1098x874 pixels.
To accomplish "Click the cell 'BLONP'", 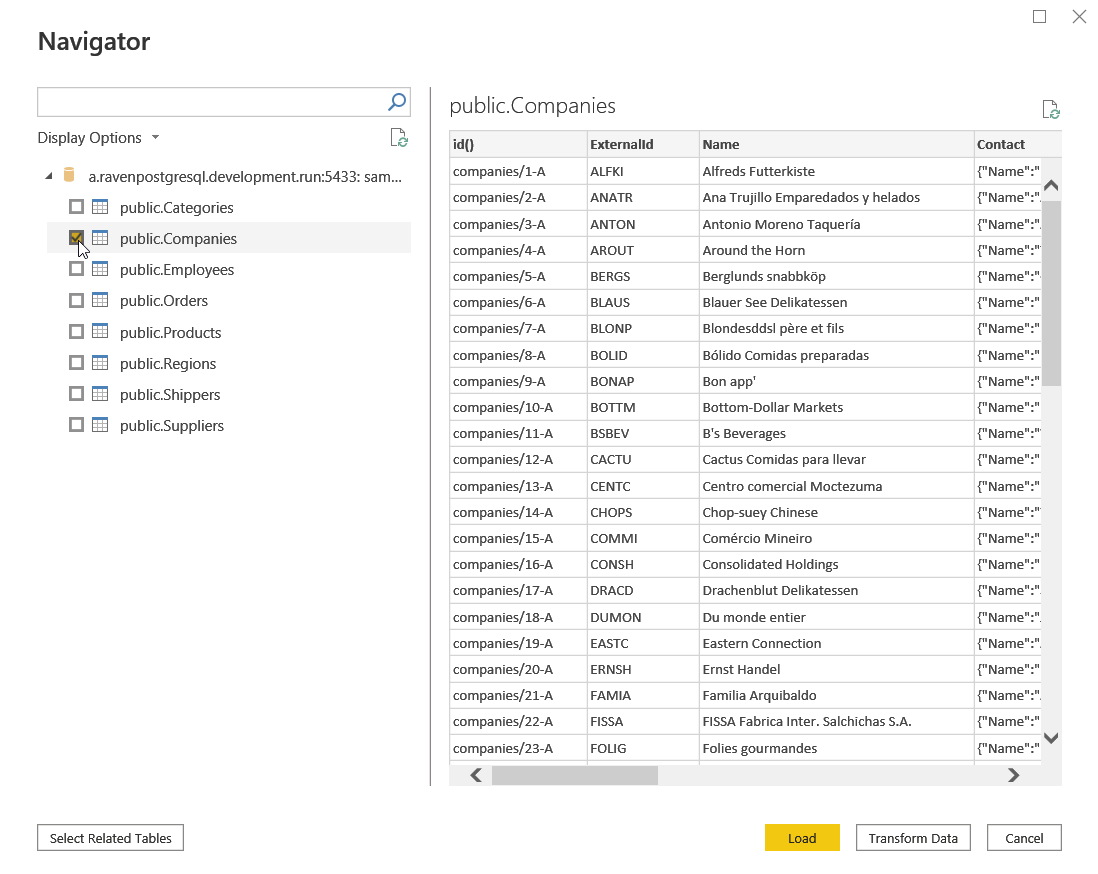I will click(643, 328).
